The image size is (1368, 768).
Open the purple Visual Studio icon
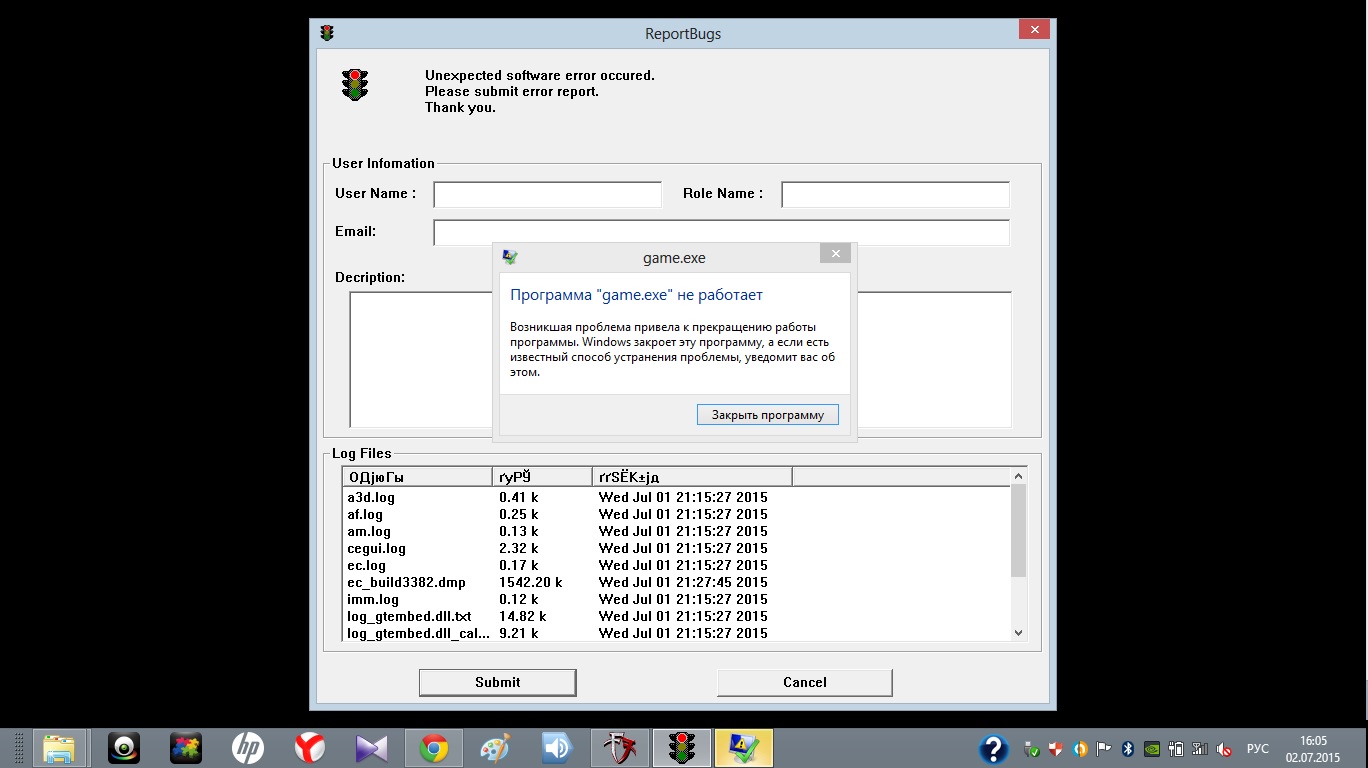371,748
